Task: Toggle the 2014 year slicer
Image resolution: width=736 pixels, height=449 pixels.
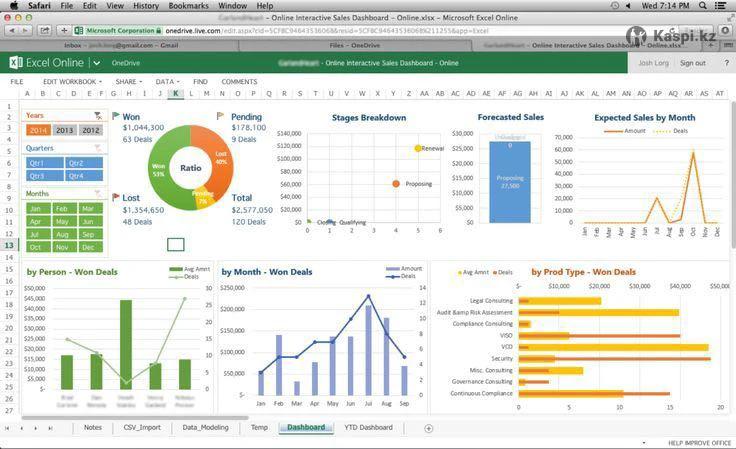Action: [38, 130]
